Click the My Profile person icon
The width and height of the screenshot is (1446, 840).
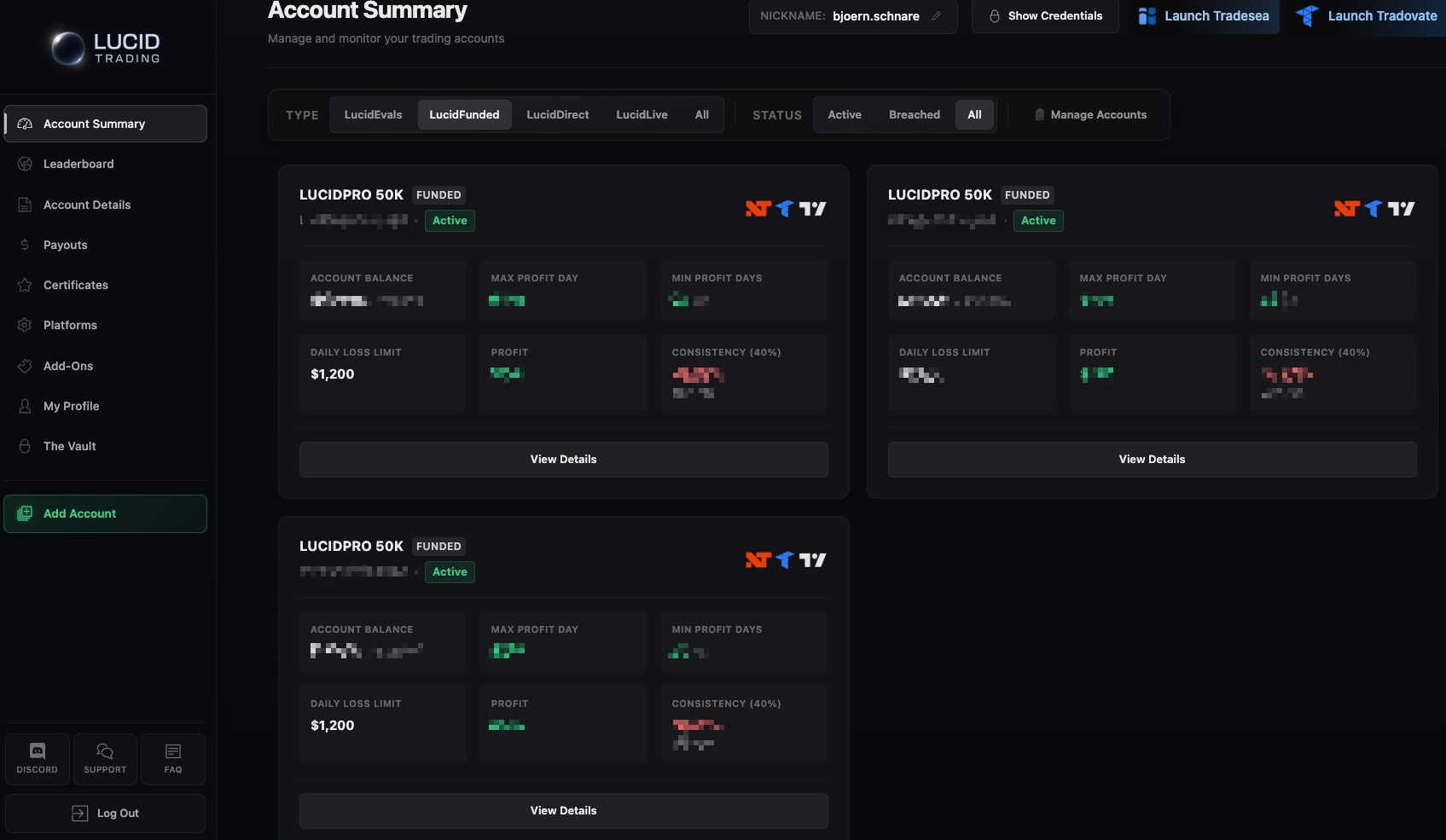click(25, 406)
